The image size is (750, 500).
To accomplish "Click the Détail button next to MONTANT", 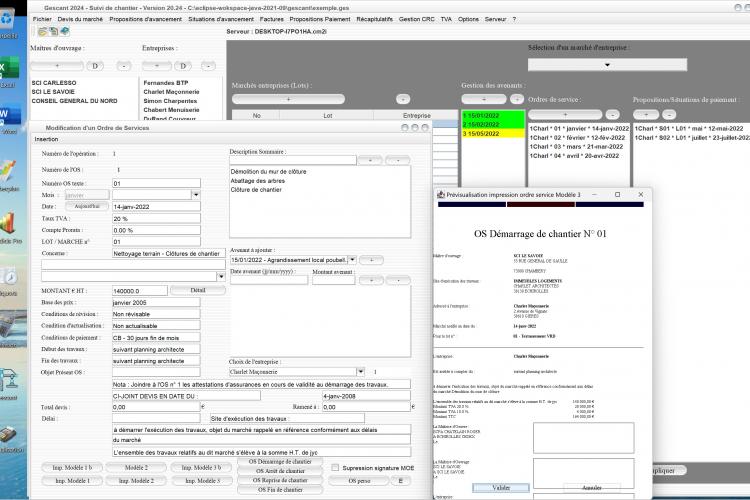I will click(198, 290).
